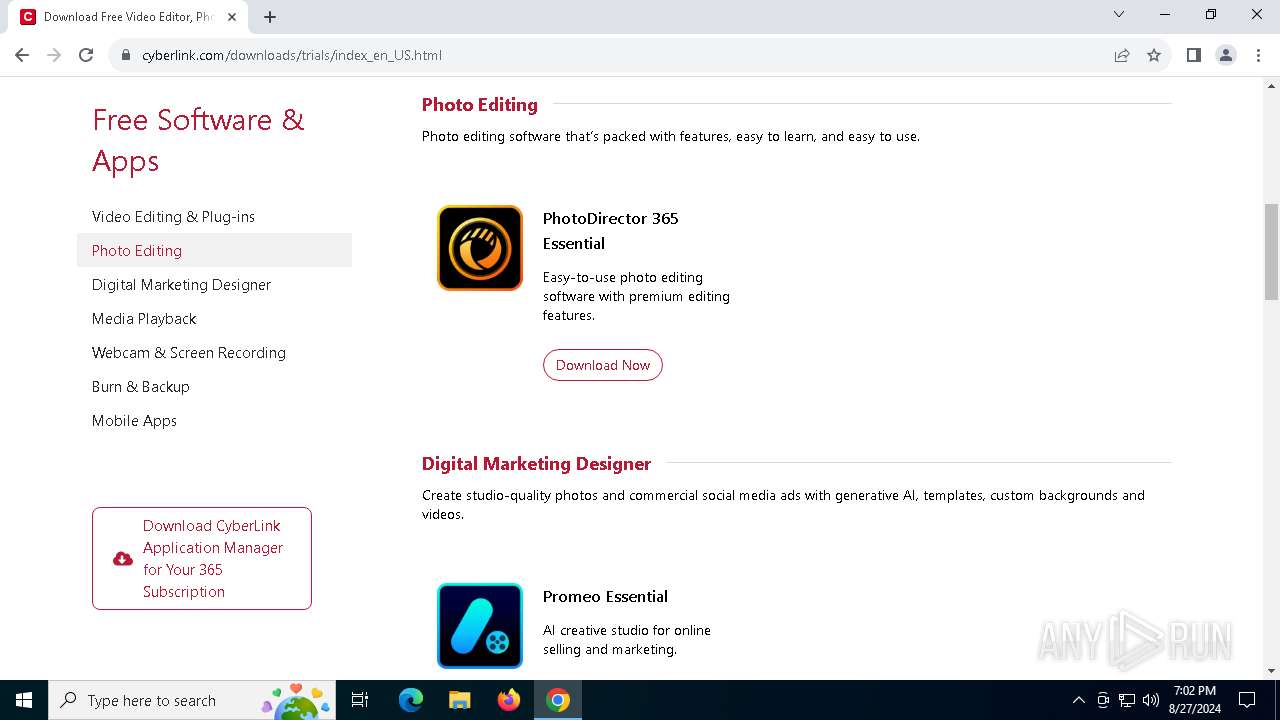
Task: Open Task View on the taskbar
Action: 360,700
